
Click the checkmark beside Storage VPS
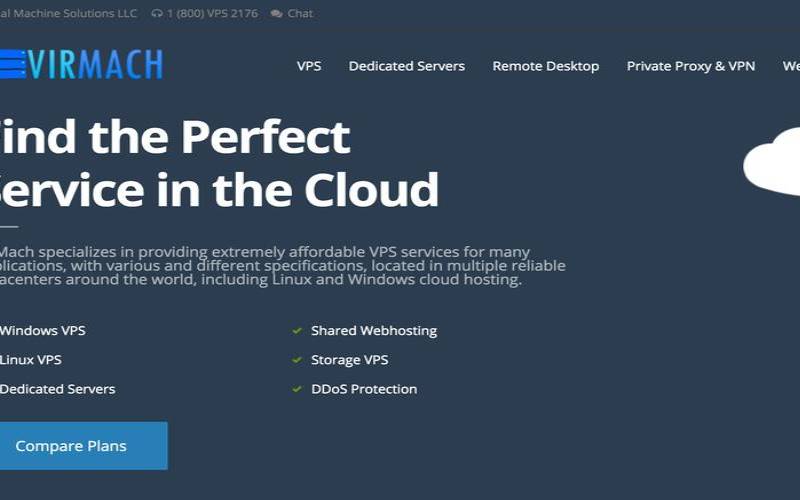[297, 360]
